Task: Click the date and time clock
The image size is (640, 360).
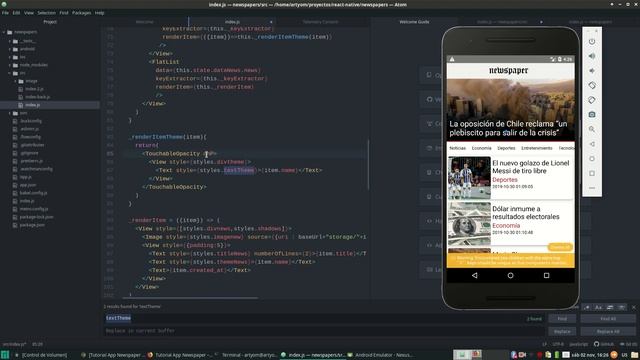Action: point(589,355)
